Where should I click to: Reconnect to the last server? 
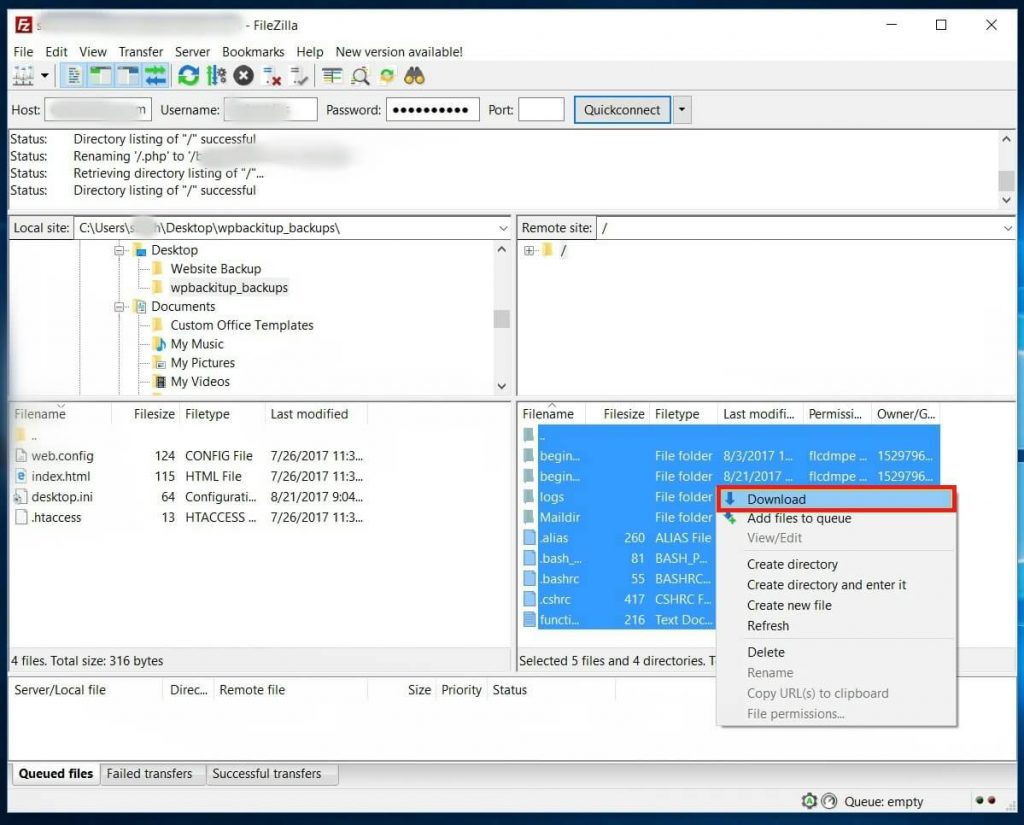299,76
